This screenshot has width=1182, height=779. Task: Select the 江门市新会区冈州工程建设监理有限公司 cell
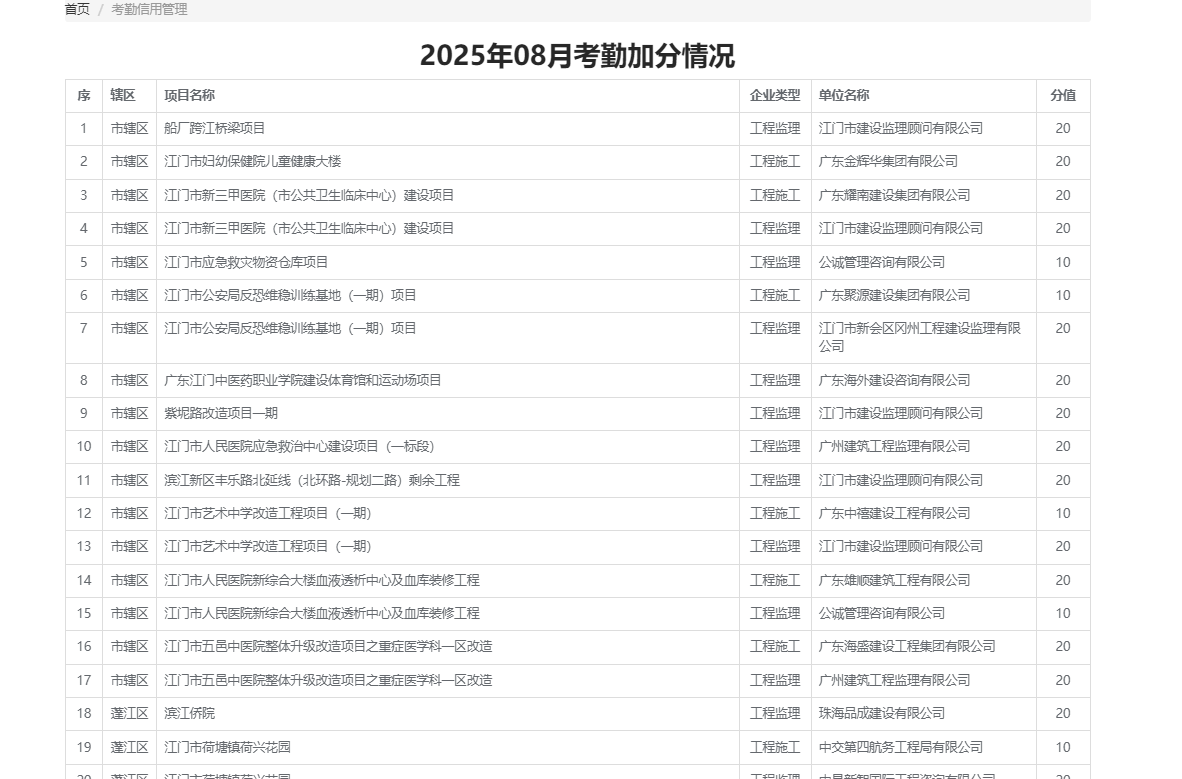(x=919, y=337)
